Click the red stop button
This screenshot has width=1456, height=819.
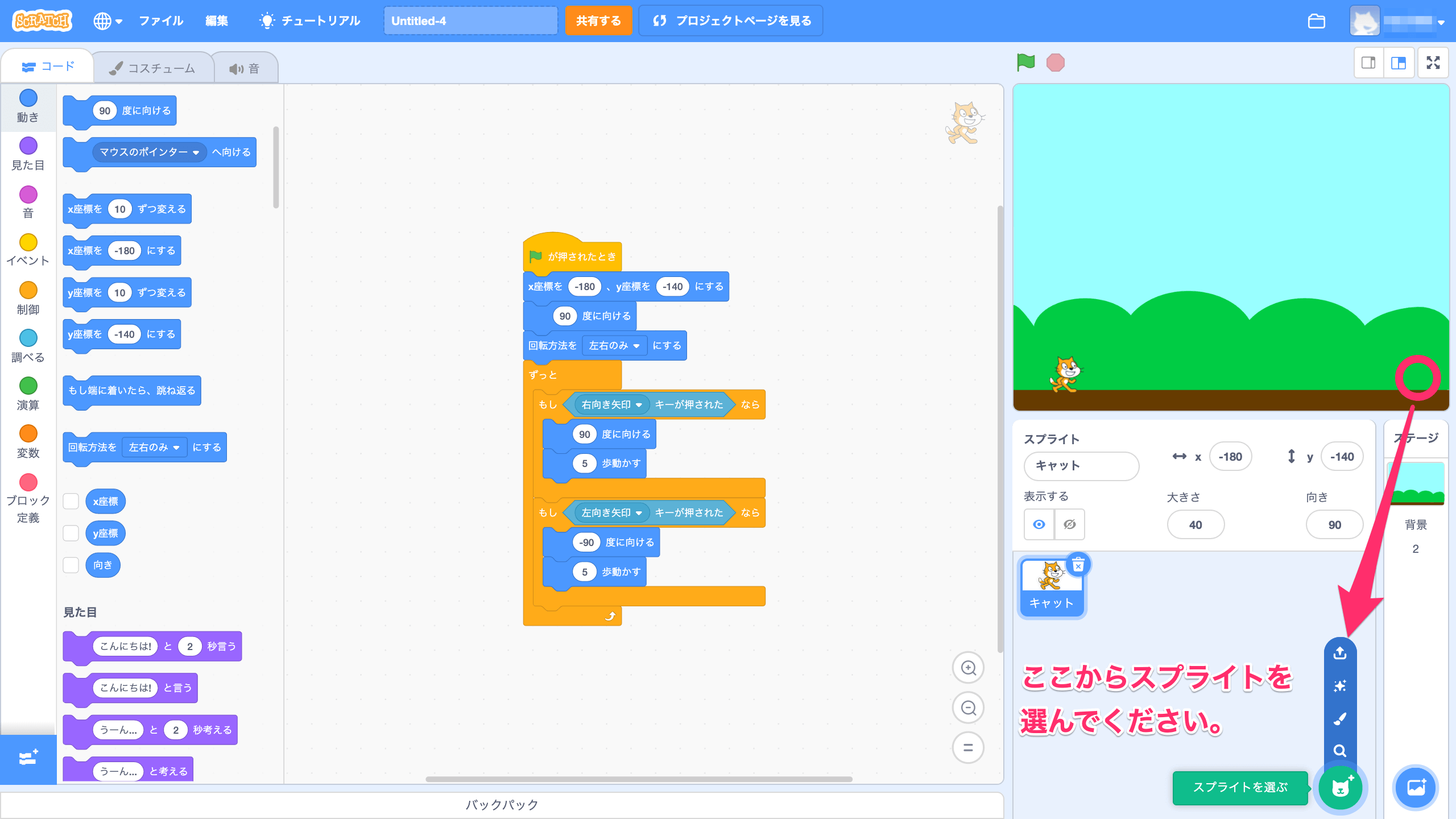click(x=1055, y=63)
